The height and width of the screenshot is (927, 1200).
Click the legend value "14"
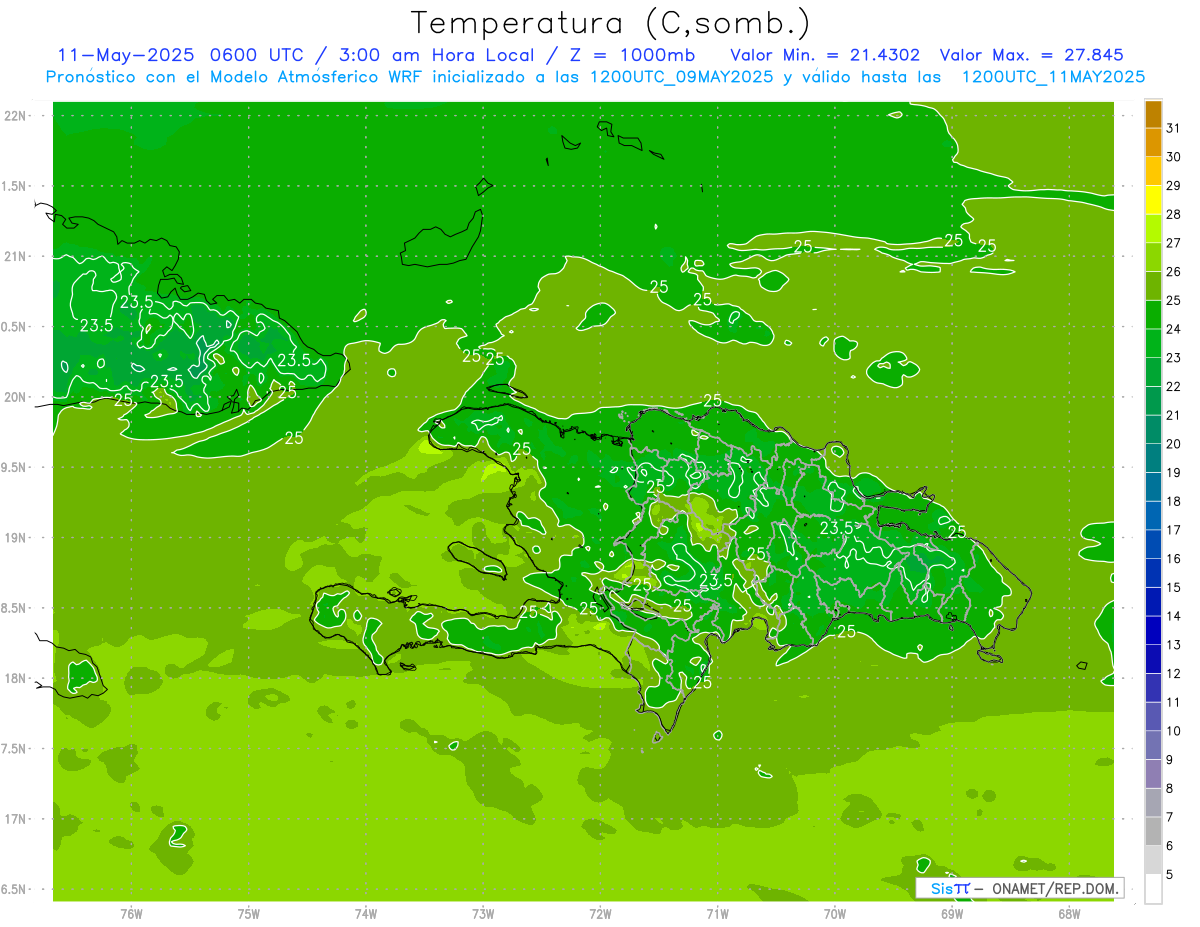click(x=1173, y=617)
